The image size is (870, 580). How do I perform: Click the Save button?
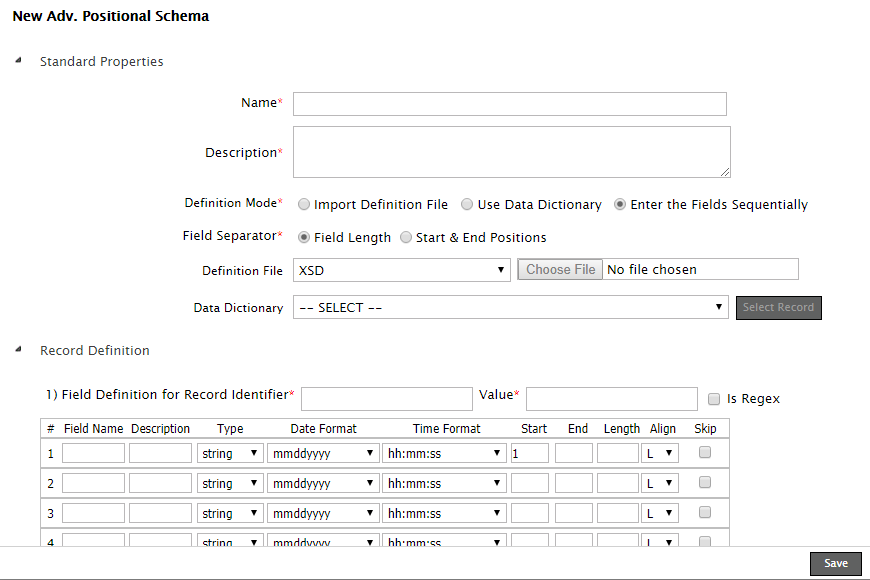pos(835,563)
